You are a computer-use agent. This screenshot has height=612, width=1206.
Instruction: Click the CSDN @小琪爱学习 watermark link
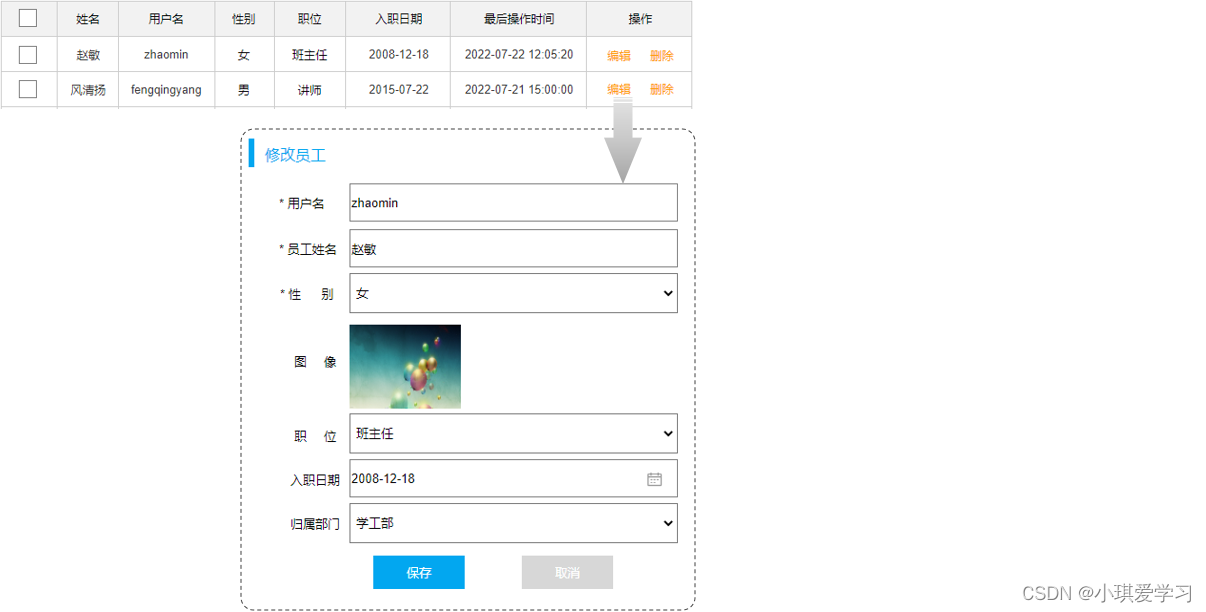[1106, 592]
